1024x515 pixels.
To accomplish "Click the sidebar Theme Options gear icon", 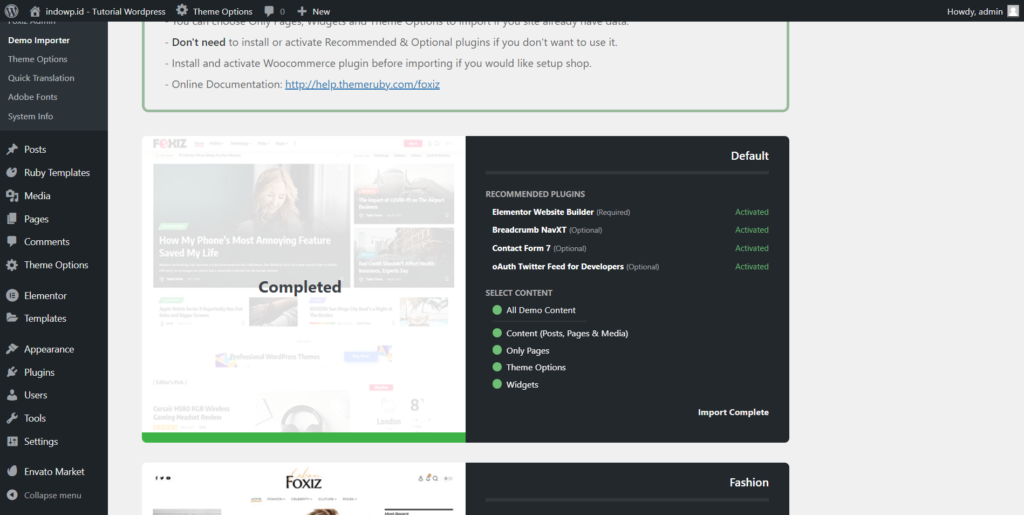I will coord(12,265).
